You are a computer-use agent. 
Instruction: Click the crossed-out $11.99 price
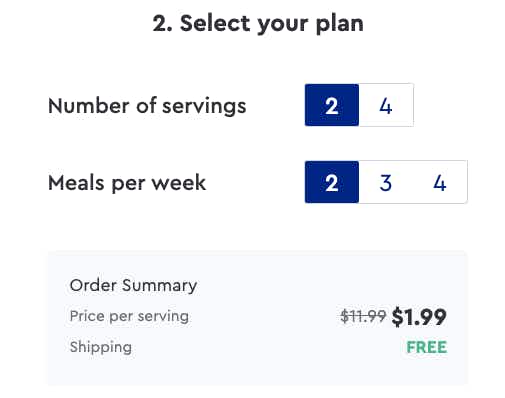pos(363,316)
